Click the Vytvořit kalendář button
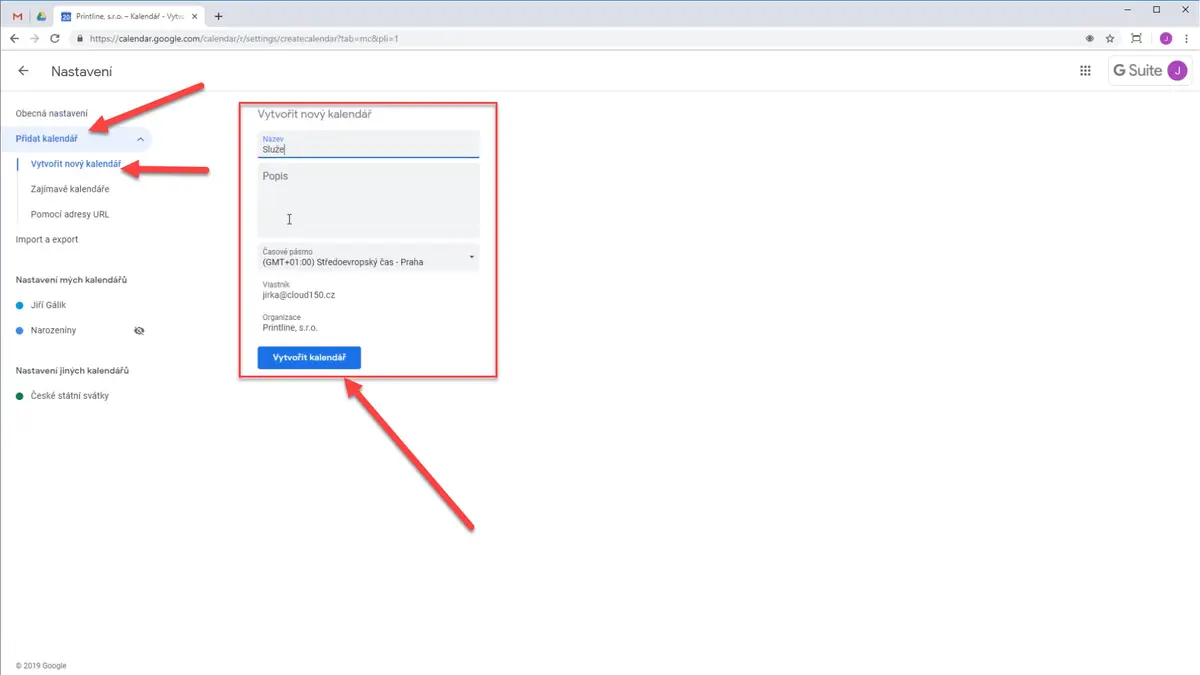Image resolution: width=1200 pixels, height=675 pixels. (309, 358)
